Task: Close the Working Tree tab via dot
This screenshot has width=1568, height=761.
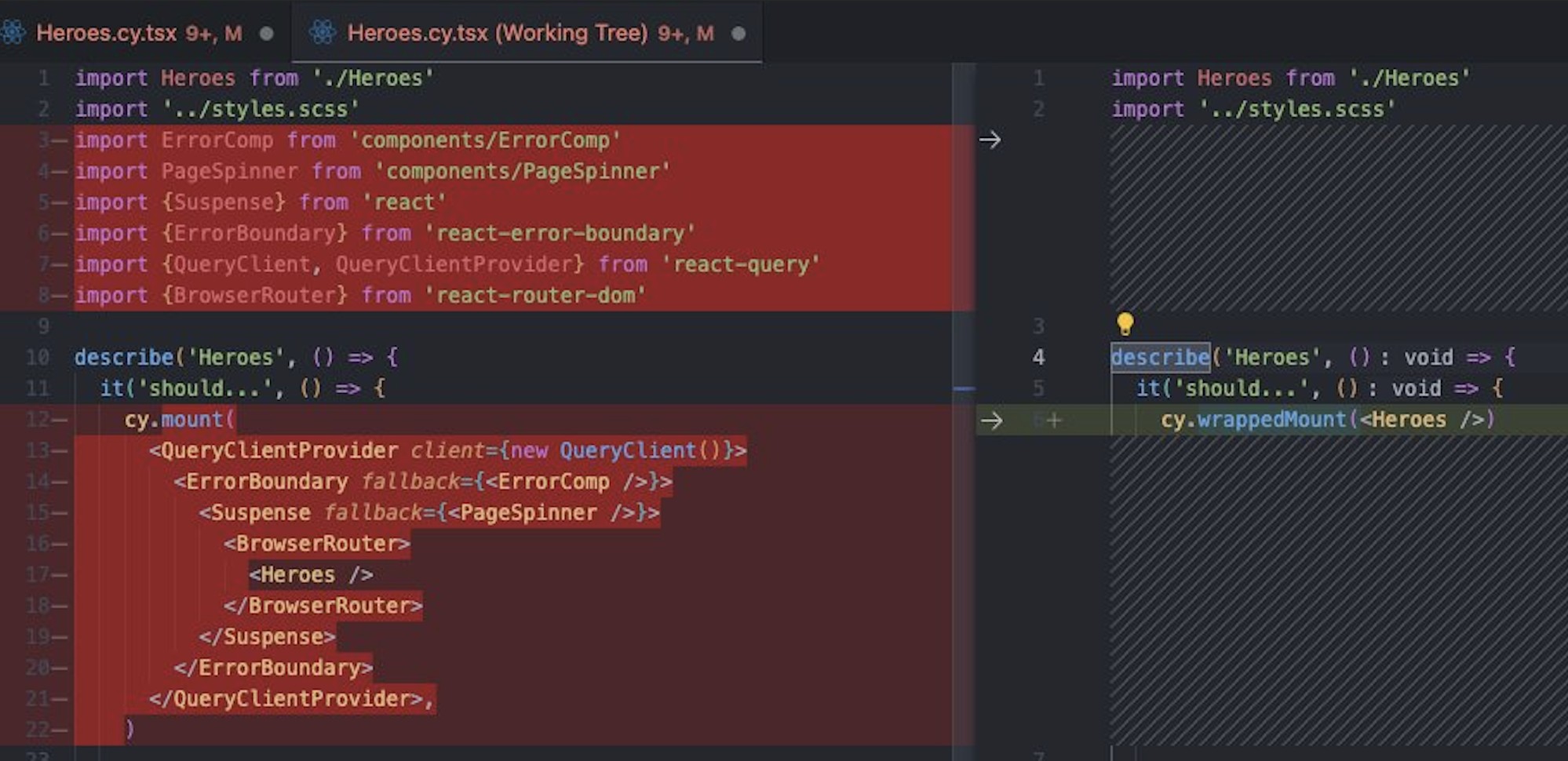Action: point(738,34)
